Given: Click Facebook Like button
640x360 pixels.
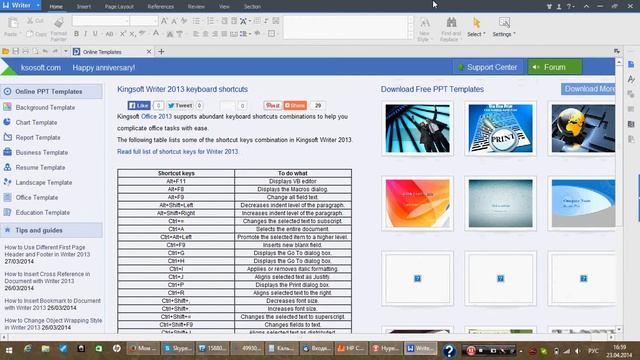Looking at the screenshot, I should click(x=139, y=105).
